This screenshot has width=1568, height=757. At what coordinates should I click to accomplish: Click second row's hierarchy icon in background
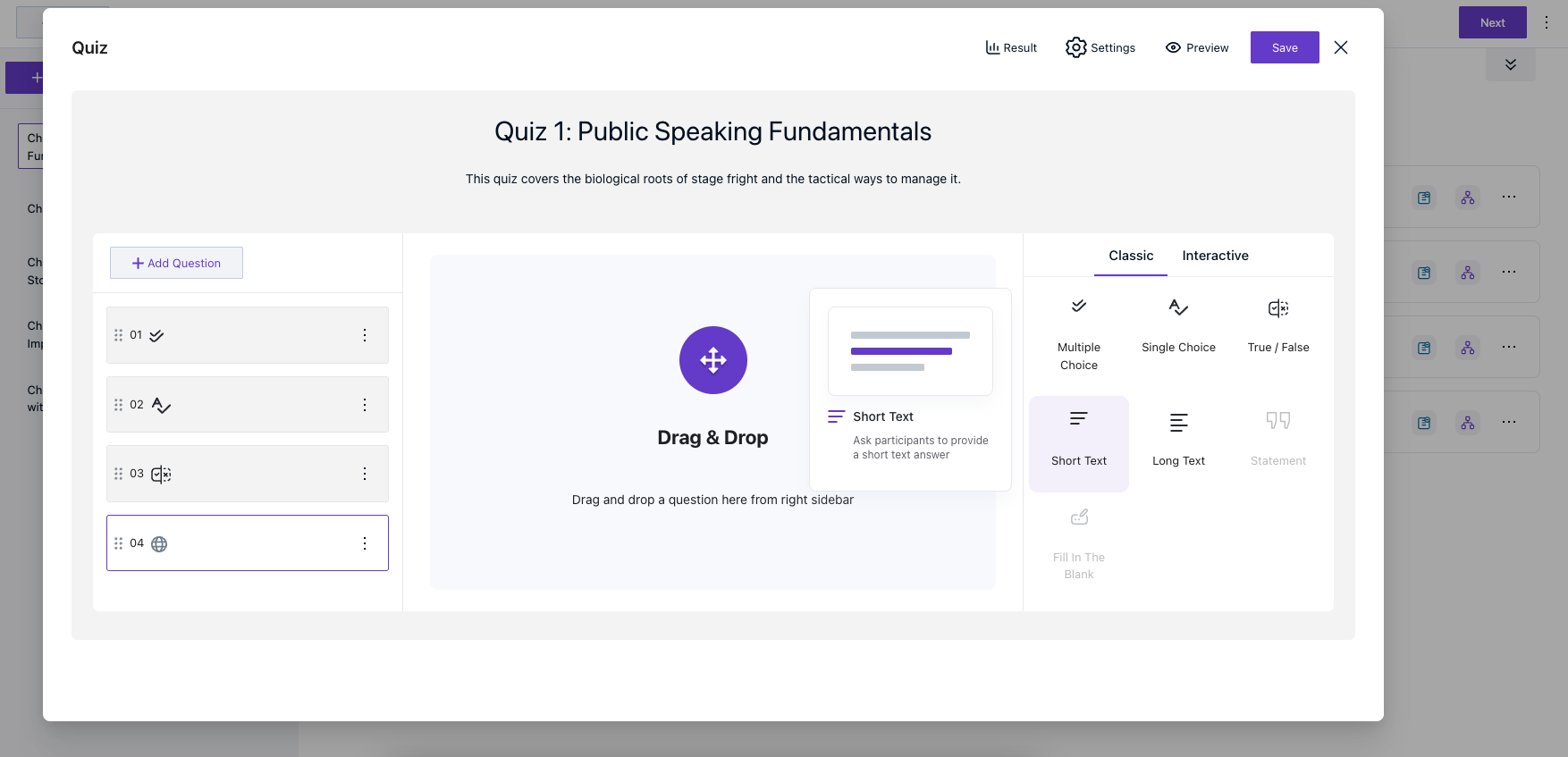[1468, 273]
